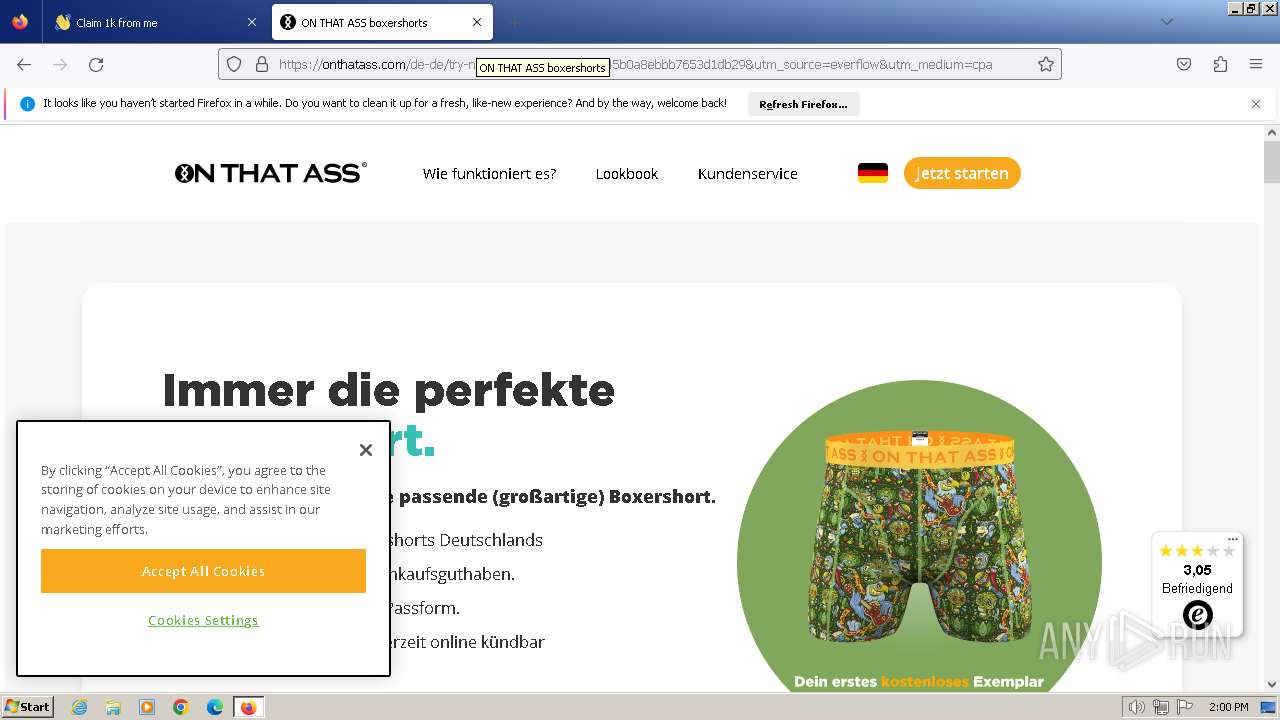Click the Trusted Shops e-logo icon

(1197, 614)
